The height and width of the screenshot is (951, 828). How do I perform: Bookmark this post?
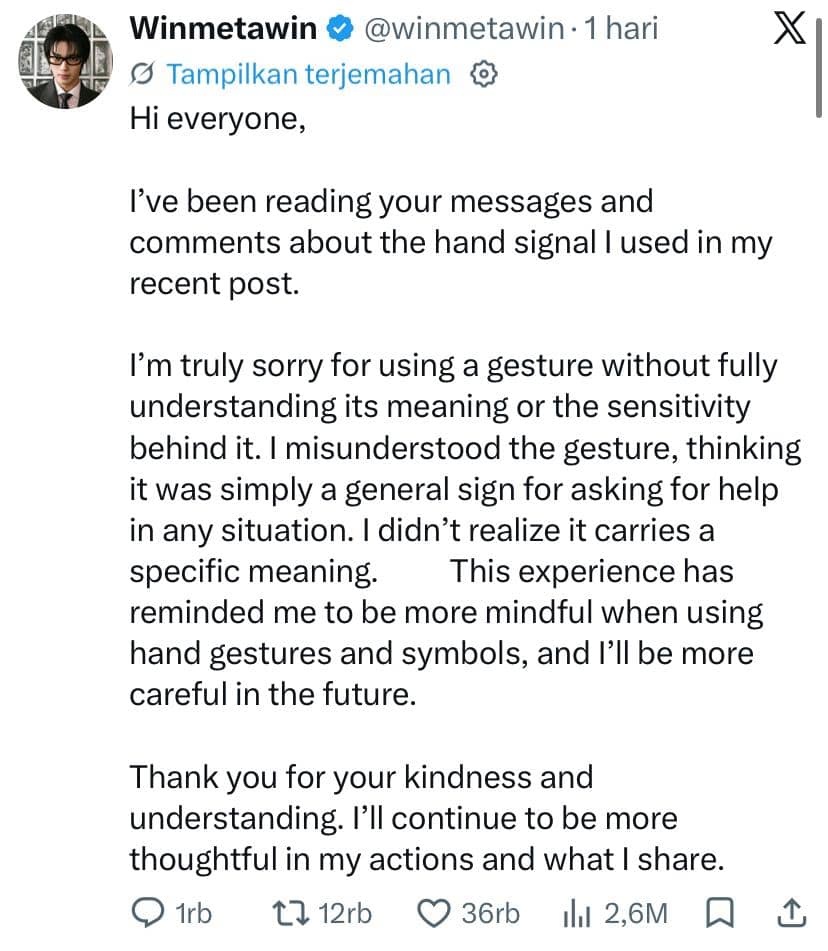click(720, 913)
